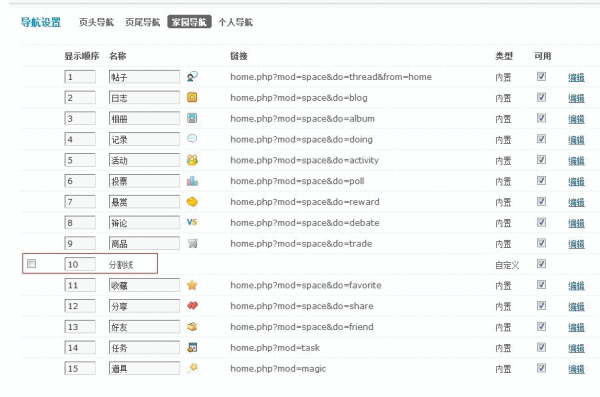Click the link text home.php?mod=space&do=blog
Image resolution: width=600 pixels, height=397 pixels.
tap(298, 98)
